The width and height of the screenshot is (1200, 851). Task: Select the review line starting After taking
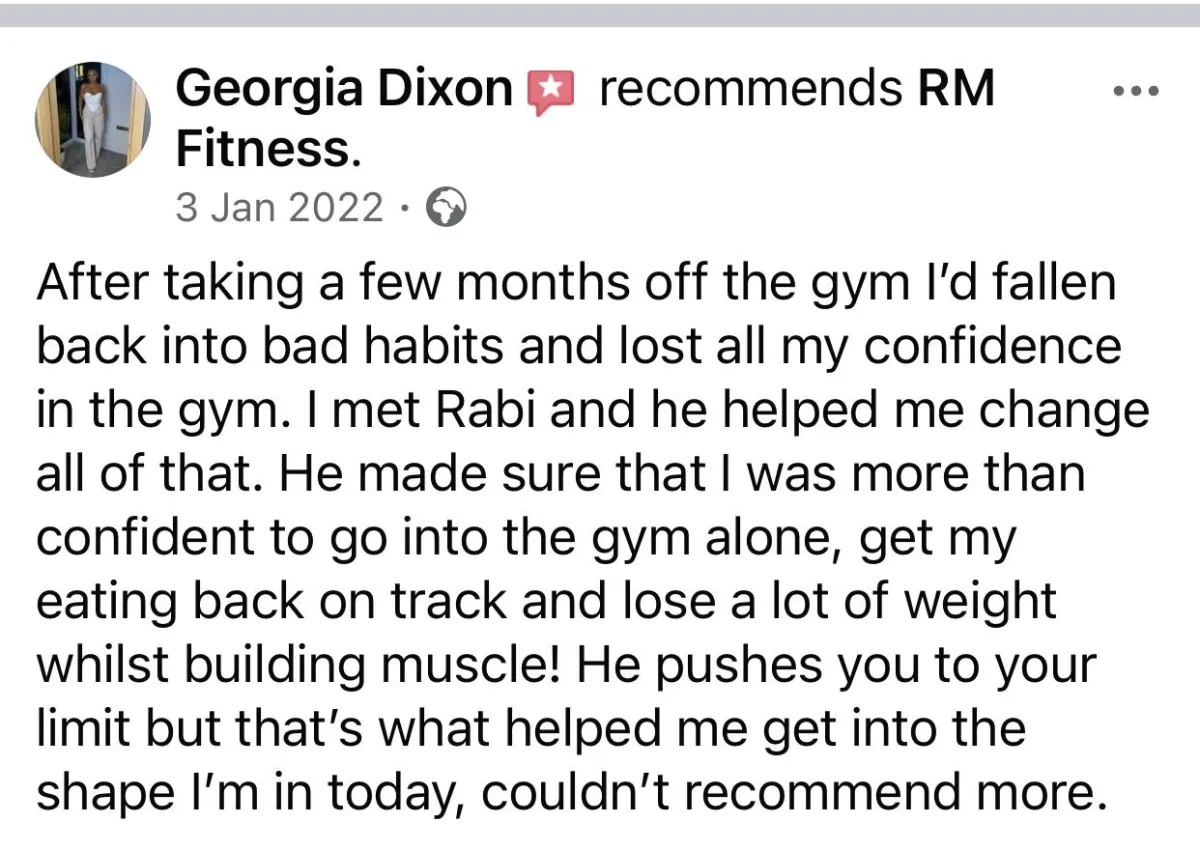click(x=575, y=285)
